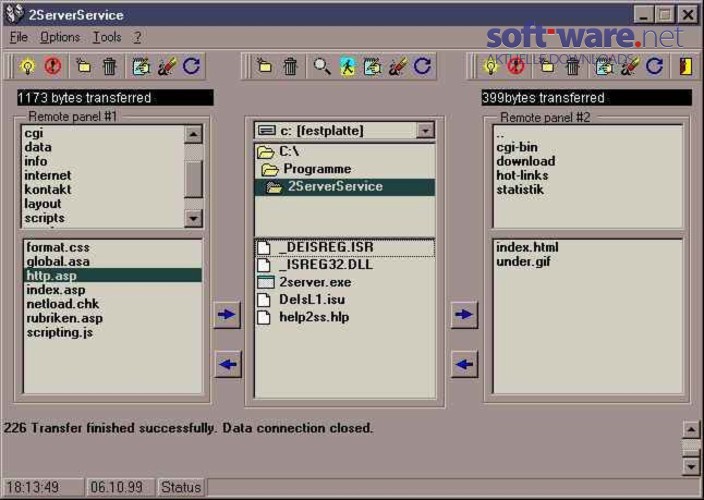The width and height of the screenshot is (704, 500).
Task: Click the running man execute icon
Action: 347,67
